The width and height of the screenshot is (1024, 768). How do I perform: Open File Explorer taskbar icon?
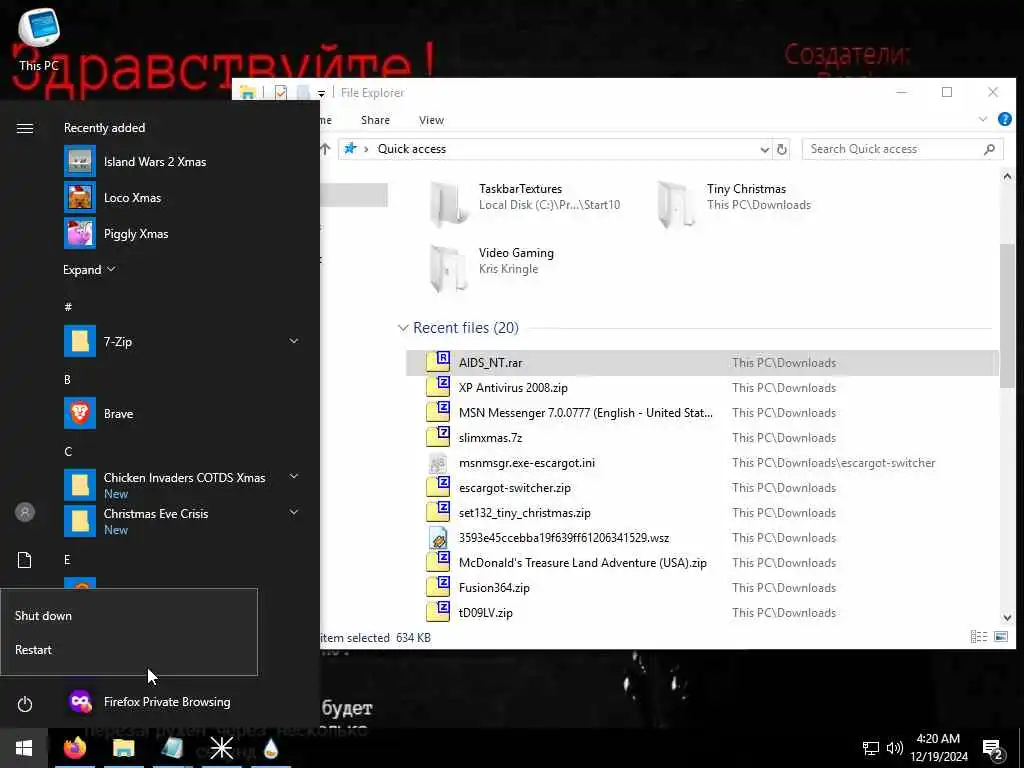[x=123, y=748]
